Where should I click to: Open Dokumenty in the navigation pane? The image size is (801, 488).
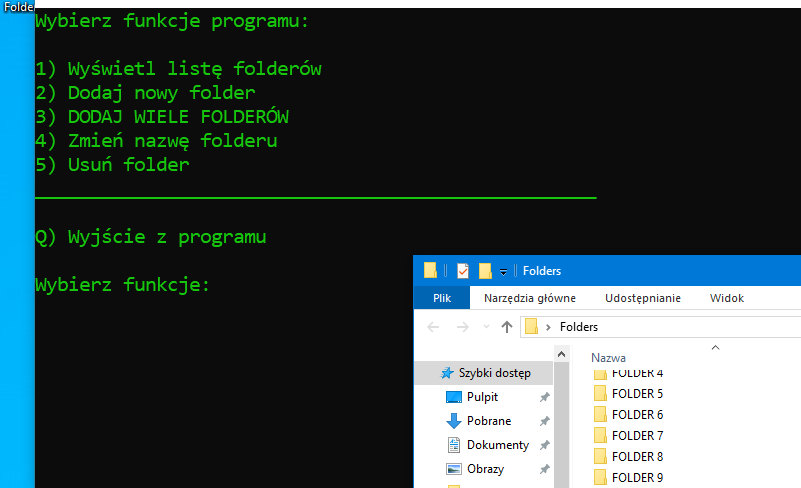(x=497, y=445)
